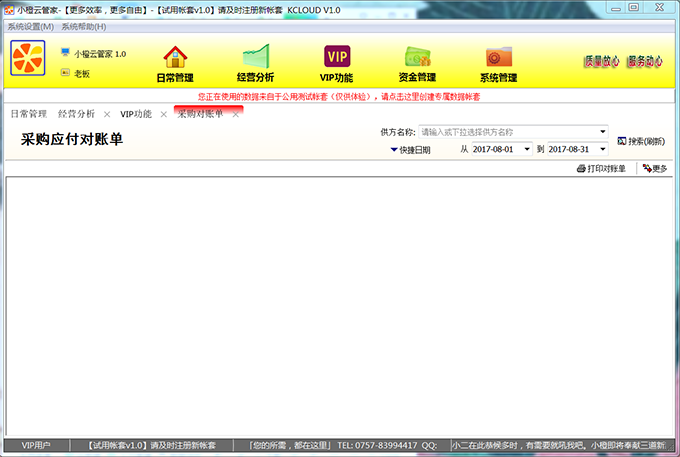Maximize the 小橙云管家 window
The height and width of the screenshot is (457, 680).
634,7
